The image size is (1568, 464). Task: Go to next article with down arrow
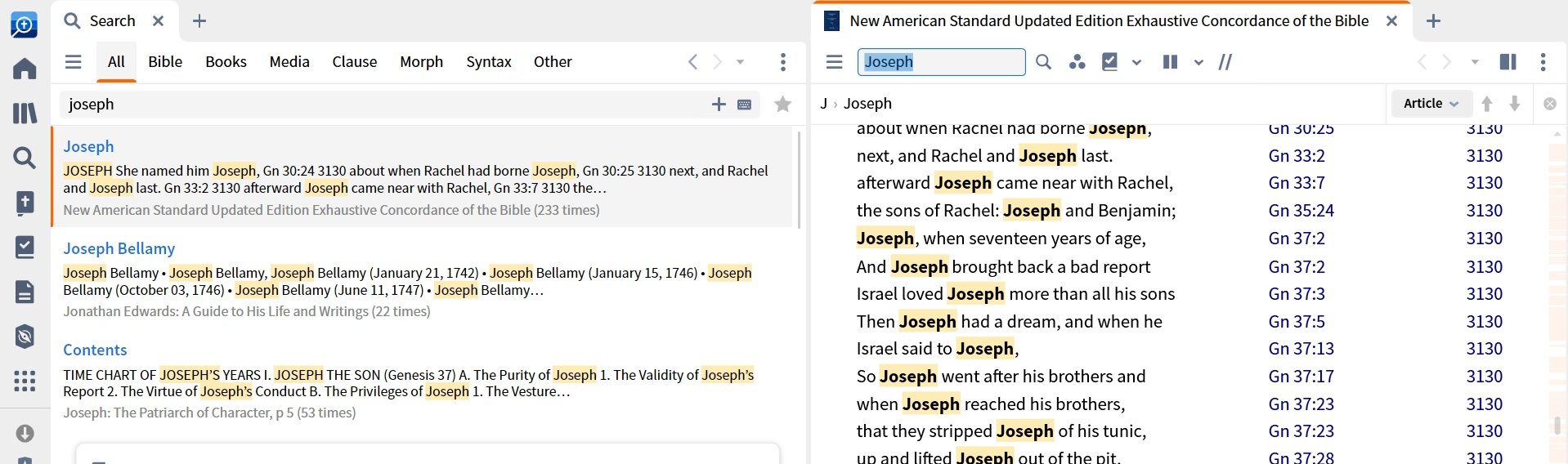tap(1515, 104)
